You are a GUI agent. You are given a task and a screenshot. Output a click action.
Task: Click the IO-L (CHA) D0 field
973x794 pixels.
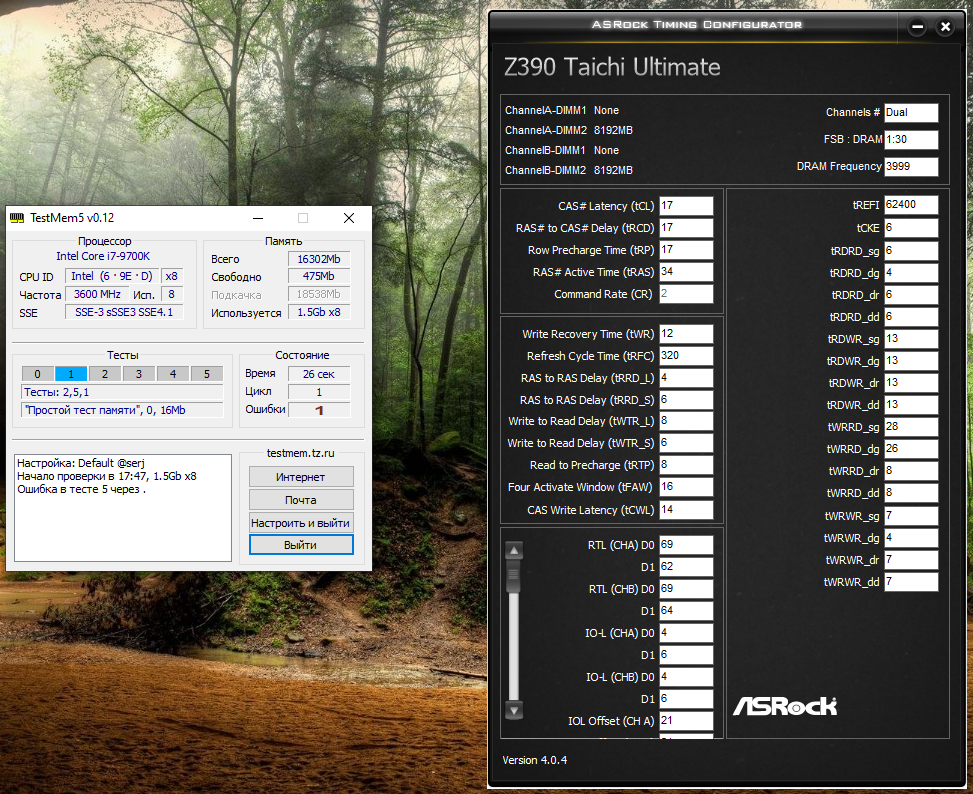(686, 633)
